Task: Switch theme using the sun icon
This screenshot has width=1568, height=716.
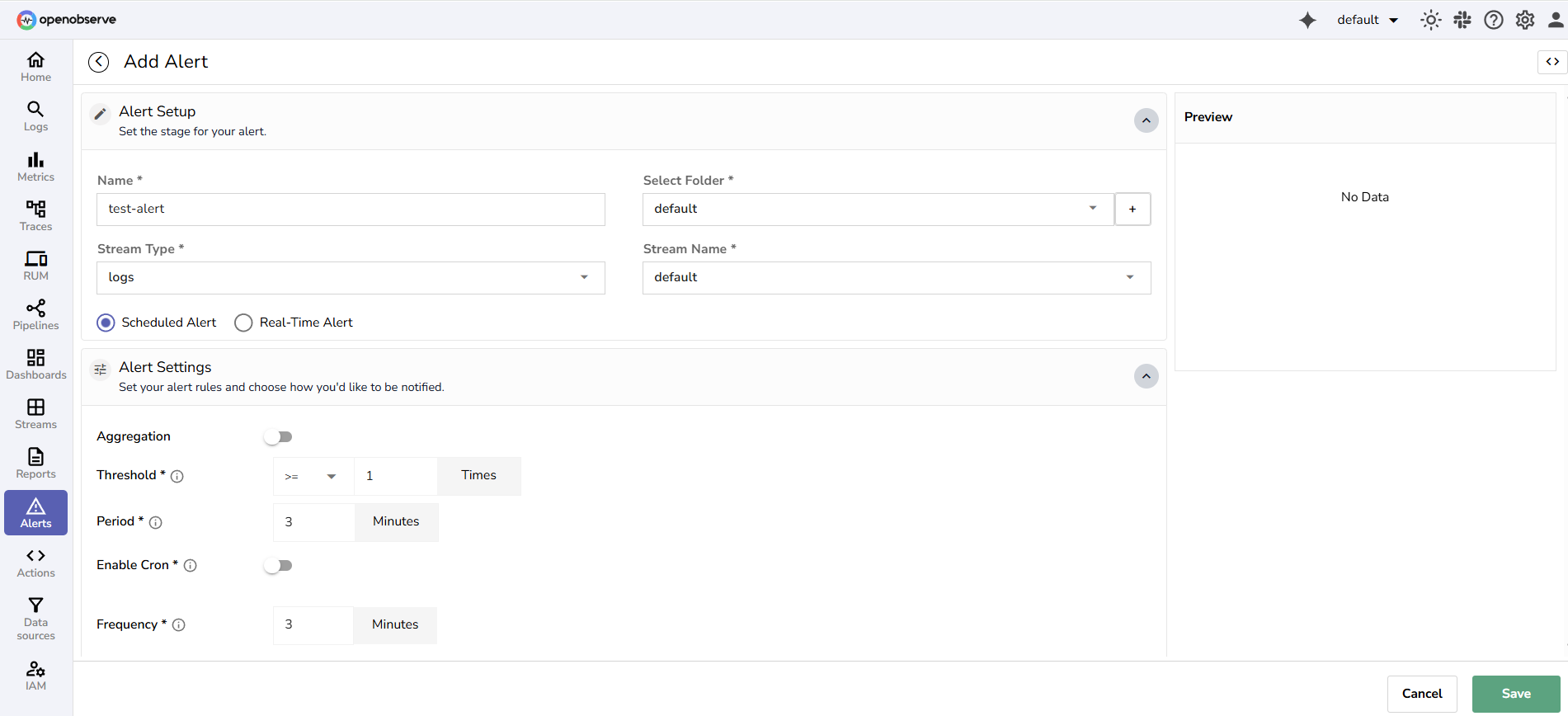Action: click(x=1430, y=20)
